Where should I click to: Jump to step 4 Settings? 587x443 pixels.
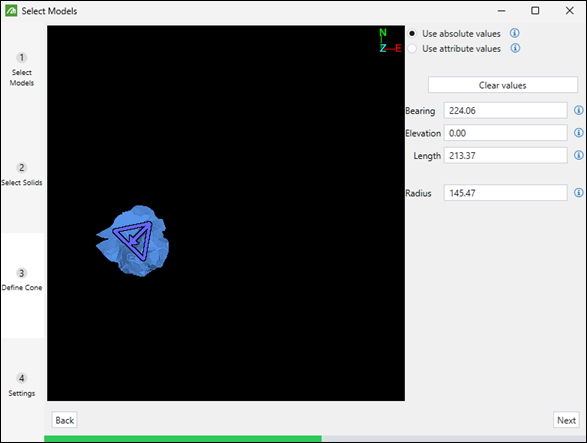tap(22, 385)
